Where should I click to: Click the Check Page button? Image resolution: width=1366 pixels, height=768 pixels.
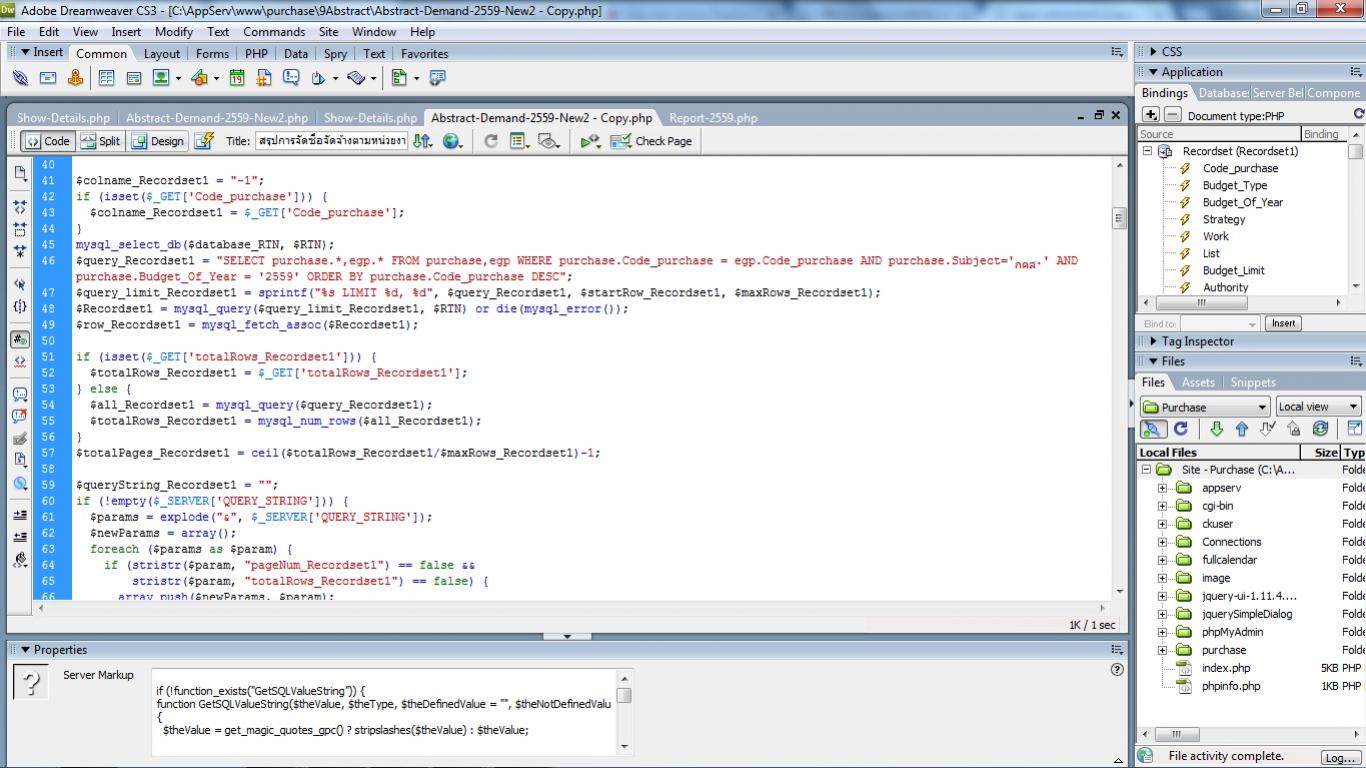(x=651, y=141)
